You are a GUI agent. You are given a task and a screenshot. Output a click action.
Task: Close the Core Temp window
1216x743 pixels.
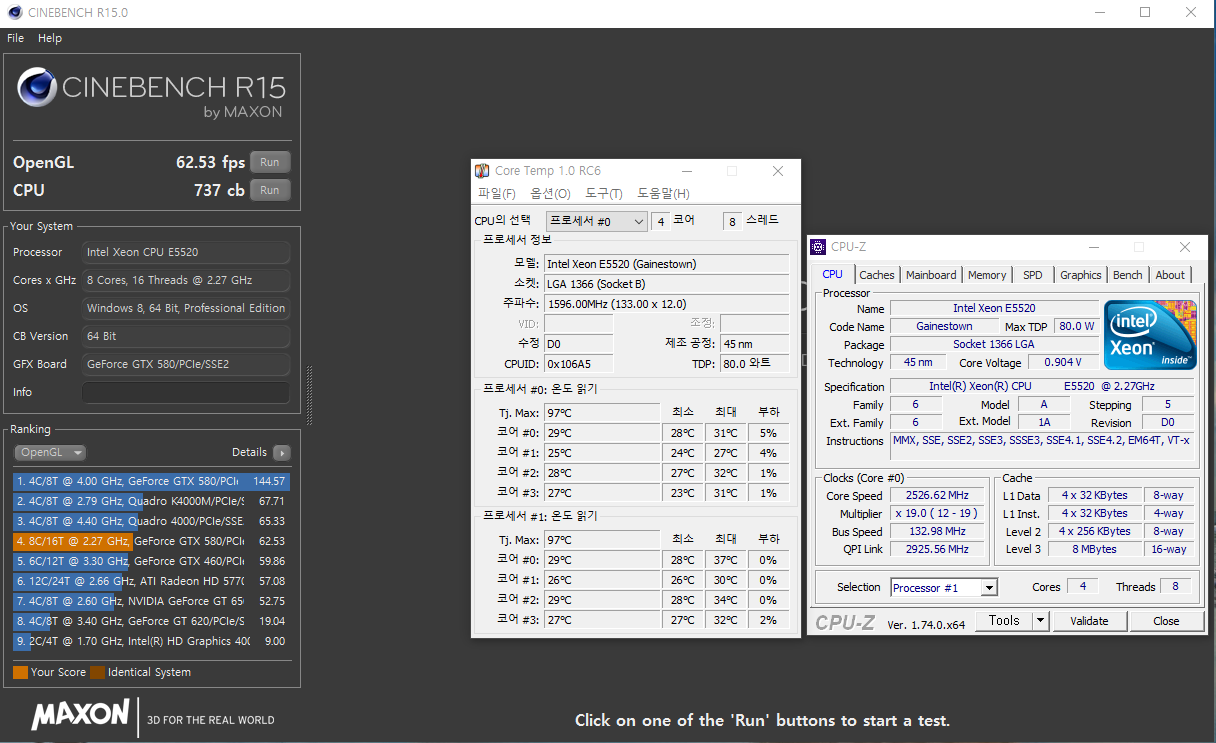[x=778, y=171]
